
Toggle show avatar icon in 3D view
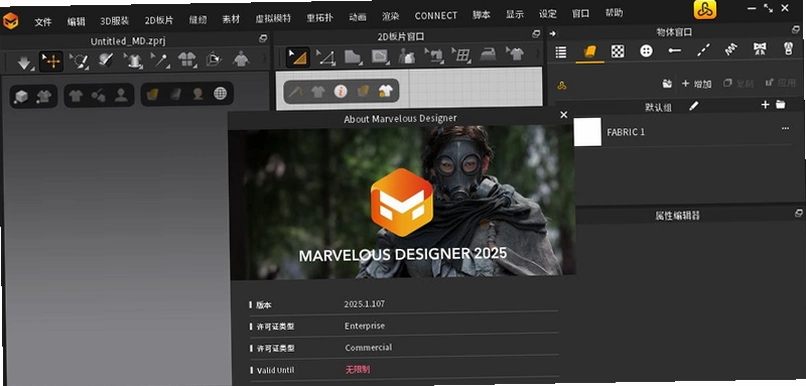[x=121, y=95]
